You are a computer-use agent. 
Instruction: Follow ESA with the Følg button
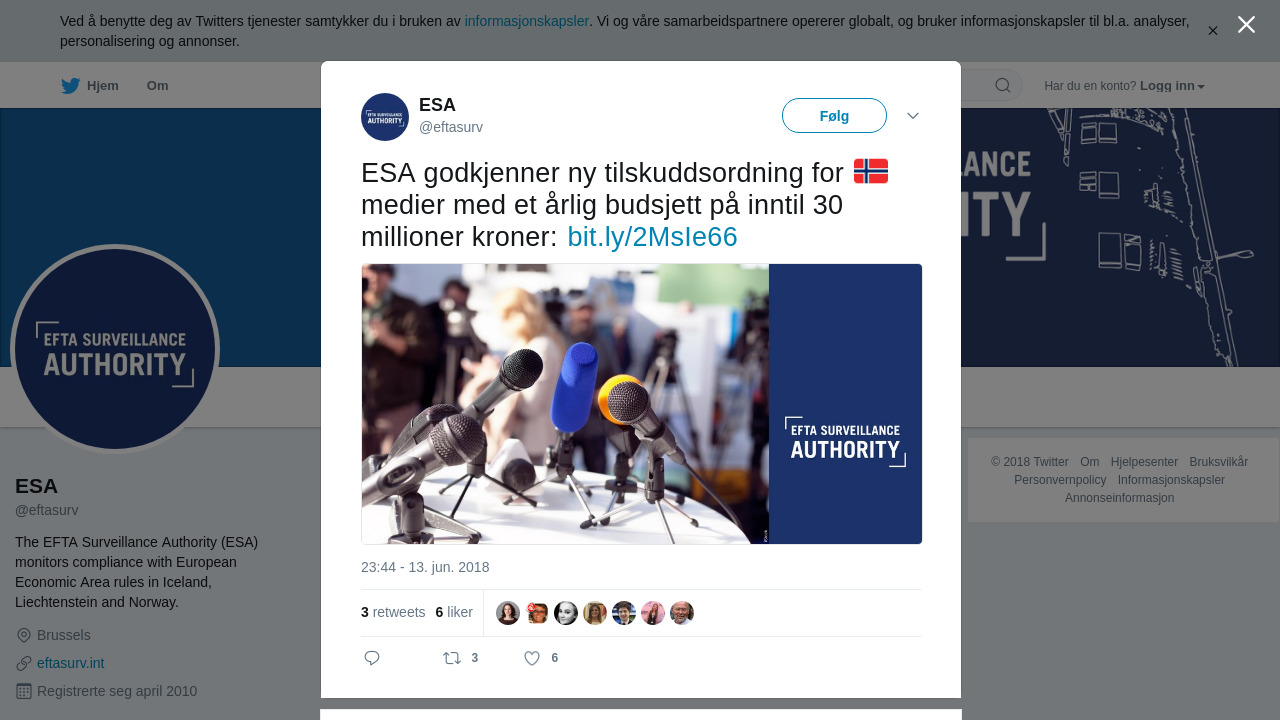[834, 116]
